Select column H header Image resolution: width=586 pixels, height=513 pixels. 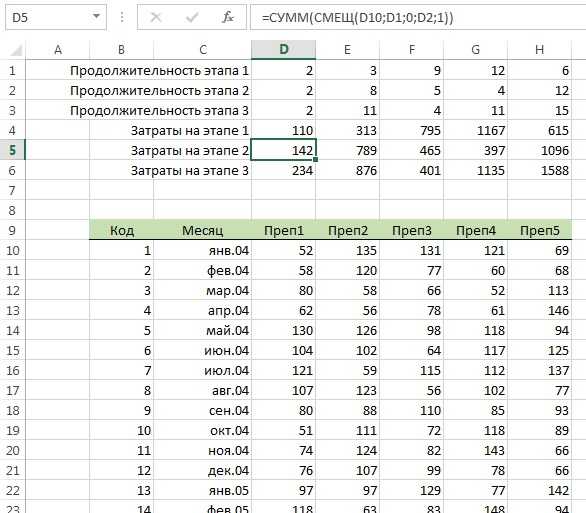click(x=539, y=50)
